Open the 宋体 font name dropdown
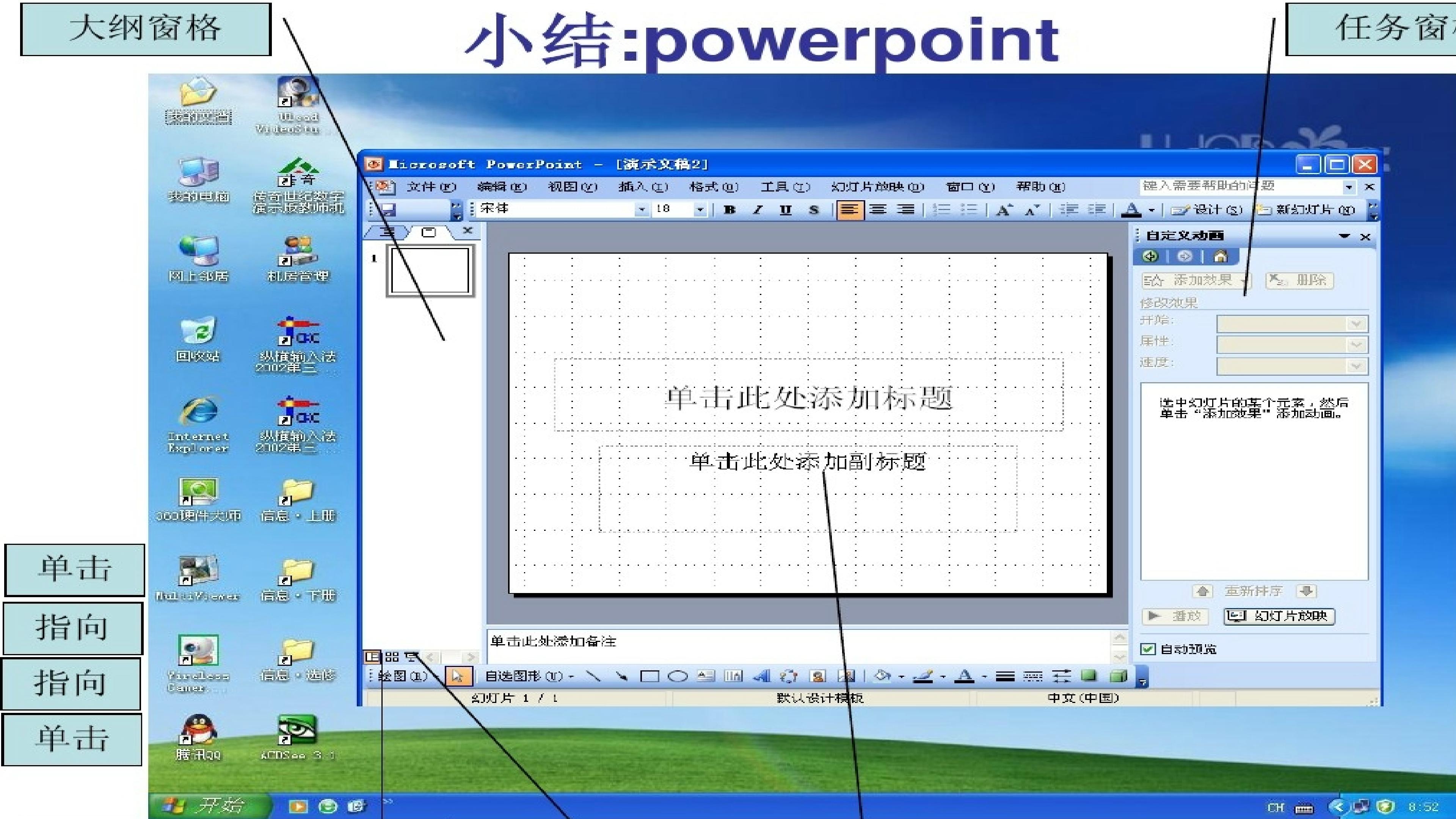This screenshot has height=819, width=1456. point(642,210)
